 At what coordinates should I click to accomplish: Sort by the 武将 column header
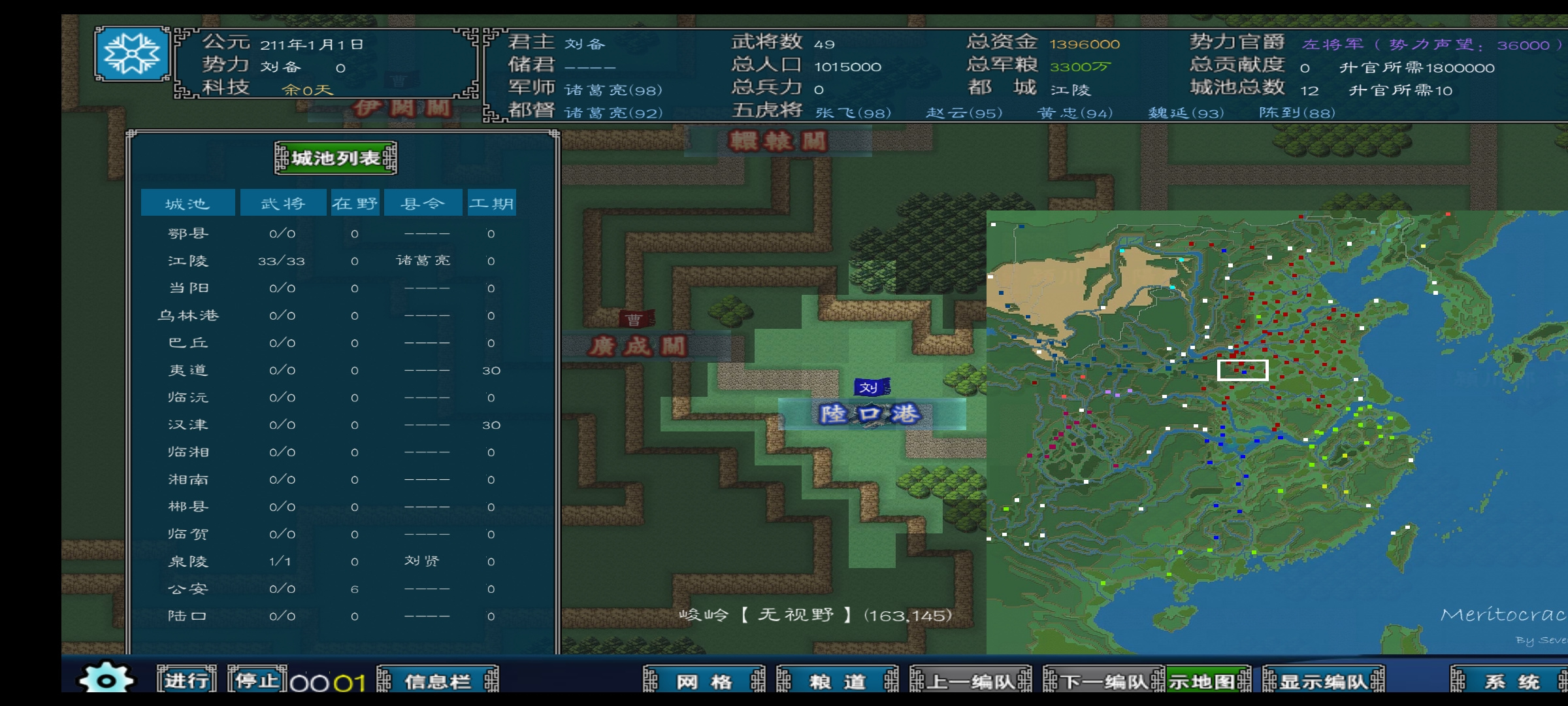(283, 203)
